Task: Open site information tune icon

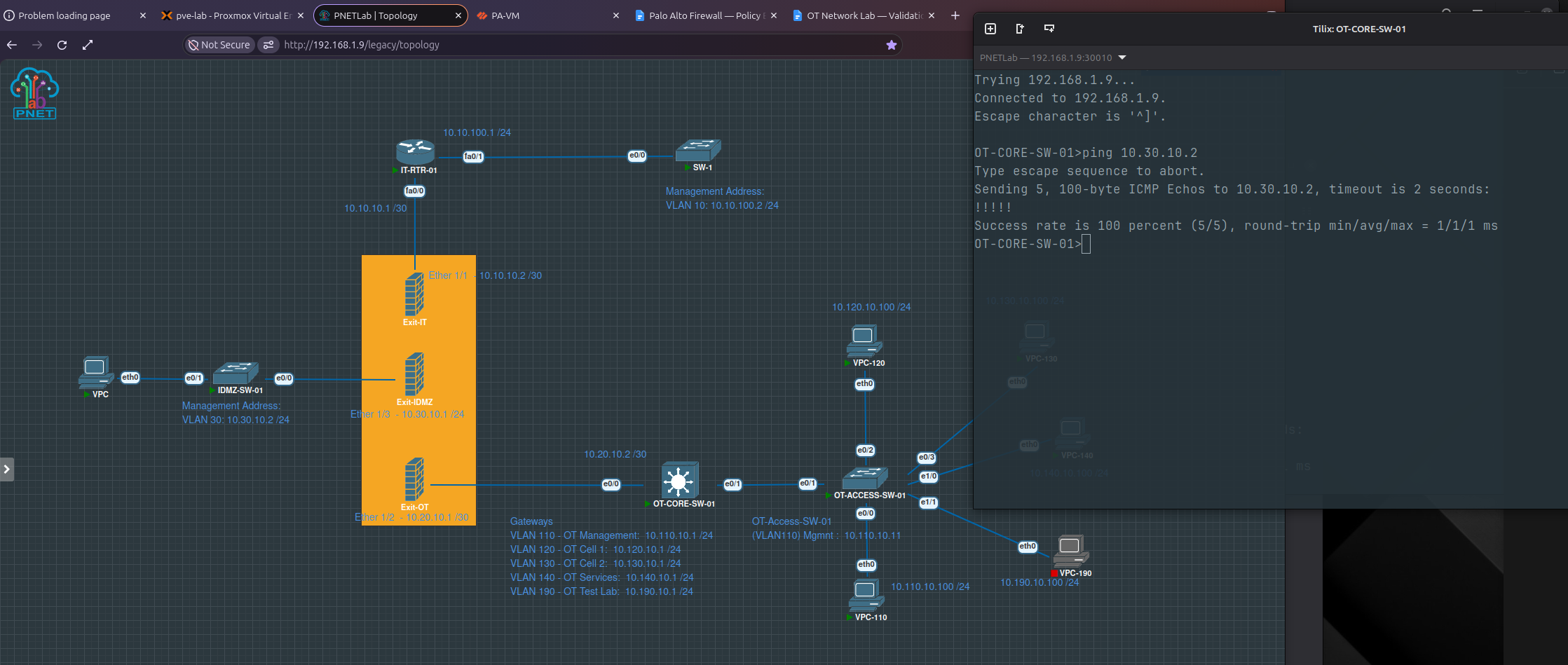Action: 268,45
